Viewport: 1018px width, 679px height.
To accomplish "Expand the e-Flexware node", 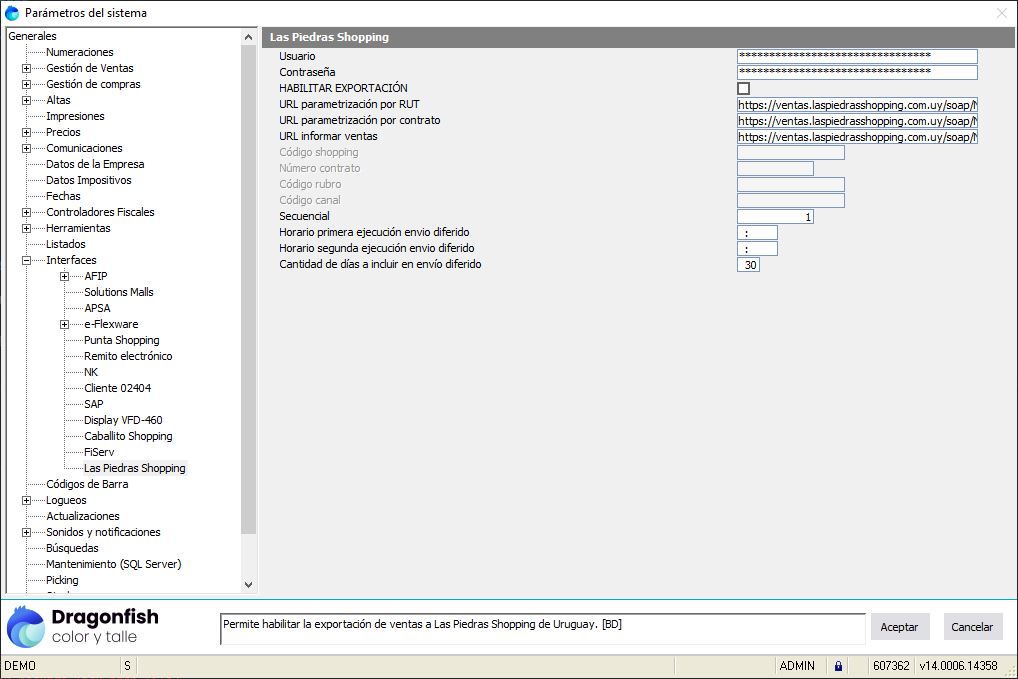I will pyautogui.click(x=64, y=325).
